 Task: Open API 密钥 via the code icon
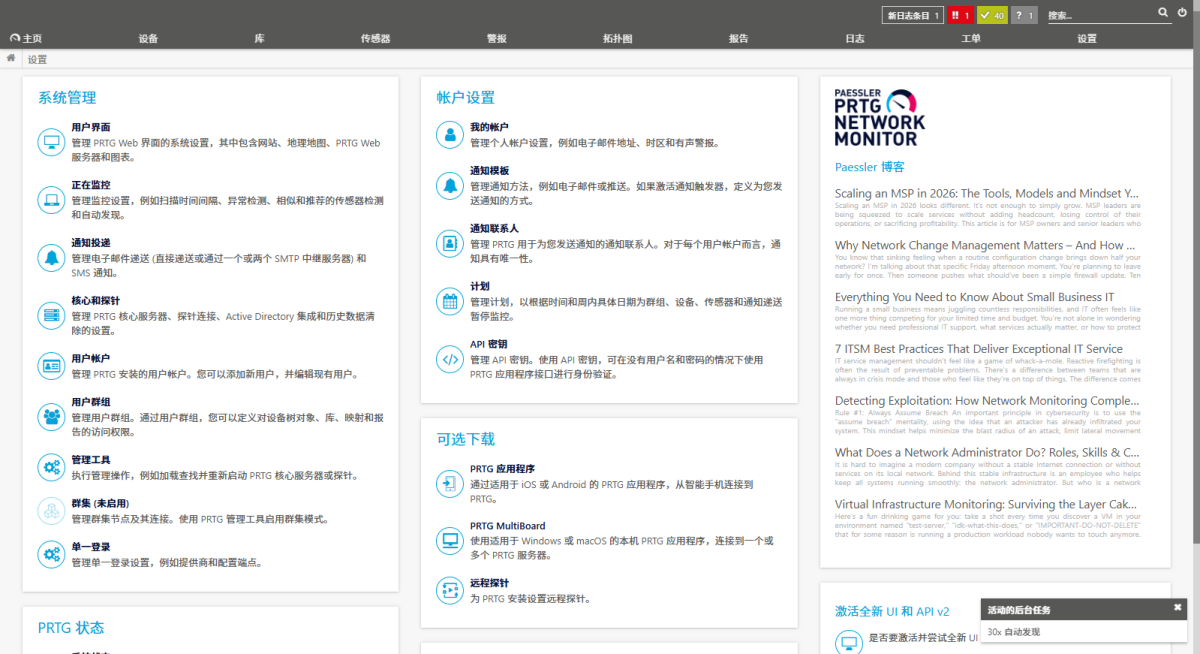click(448, 360)
